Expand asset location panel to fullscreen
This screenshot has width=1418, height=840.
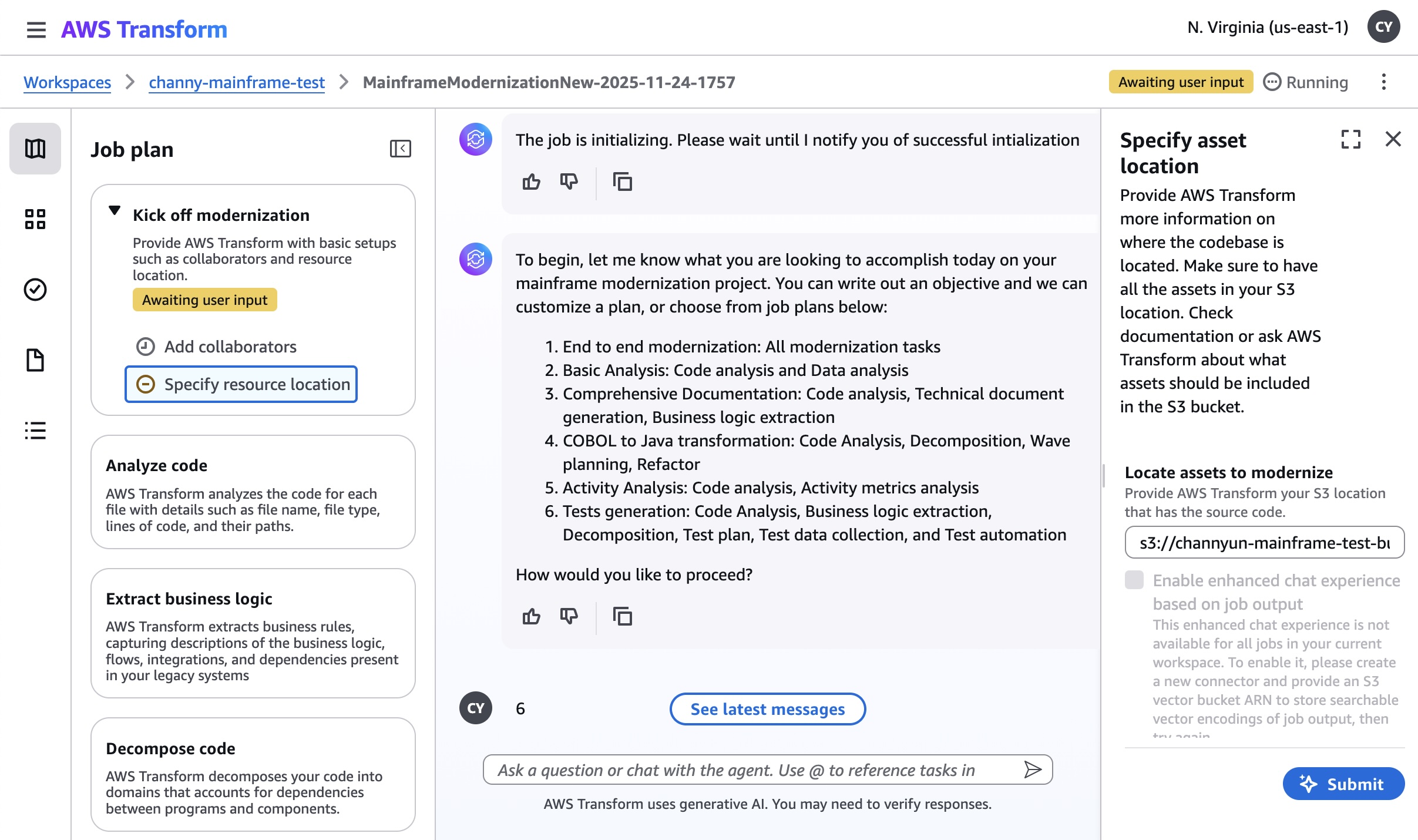pos(1350,139)
